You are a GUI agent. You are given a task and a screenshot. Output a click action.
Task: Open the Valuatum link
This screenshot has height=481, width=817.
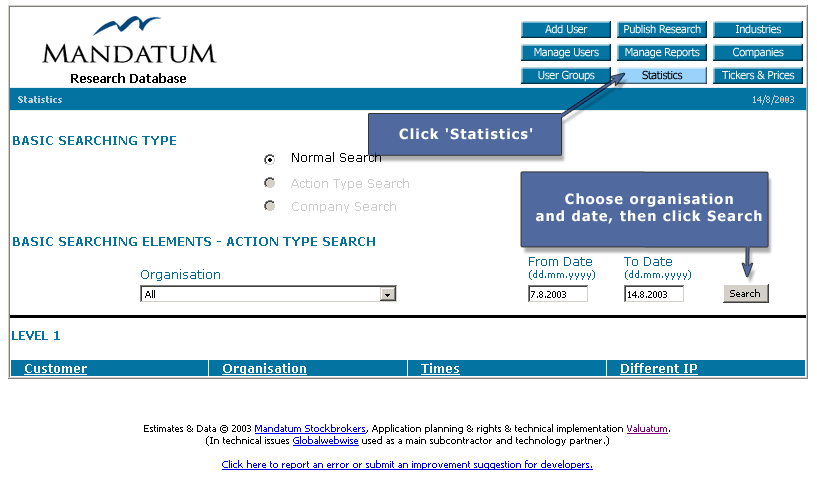[647, 428]
